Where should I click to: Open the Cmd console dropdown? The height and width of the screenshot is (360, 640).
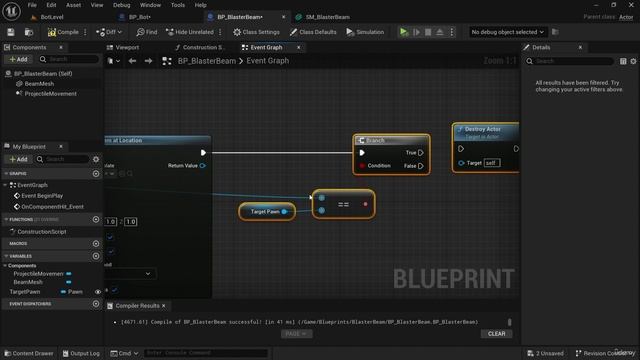124,353
